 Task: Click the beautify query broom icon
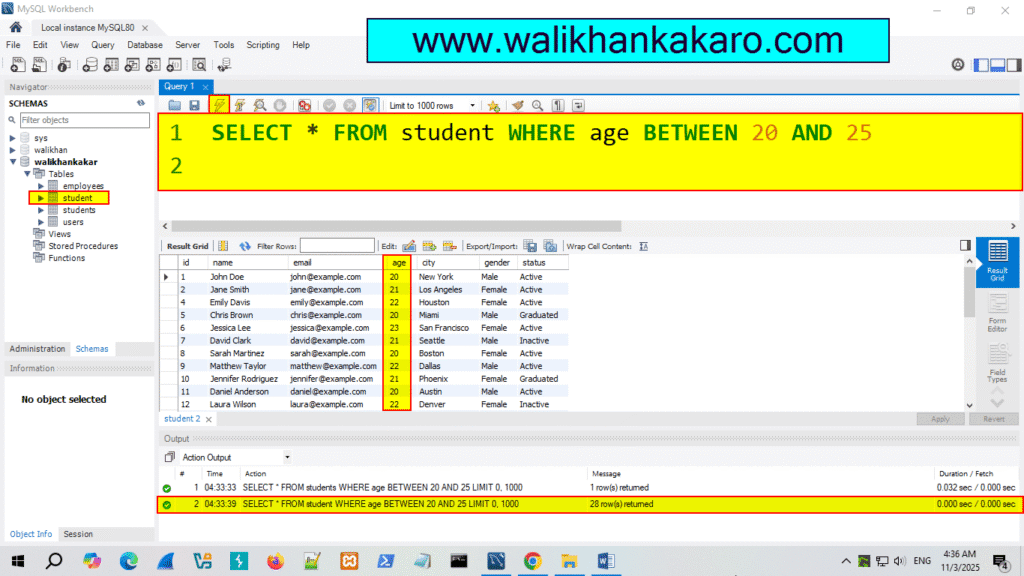pos(517,105)
